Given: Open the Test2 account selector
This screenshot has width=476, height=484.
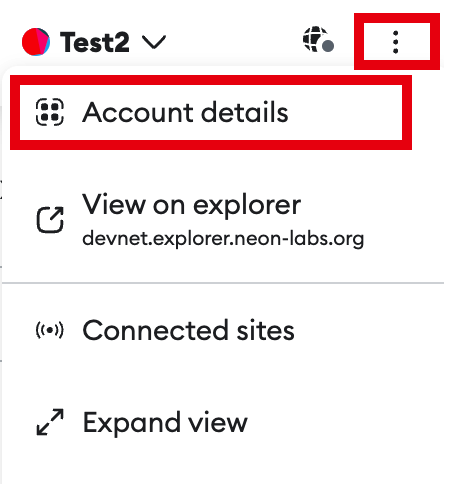Looking at the screenshot, I should 94,42.
